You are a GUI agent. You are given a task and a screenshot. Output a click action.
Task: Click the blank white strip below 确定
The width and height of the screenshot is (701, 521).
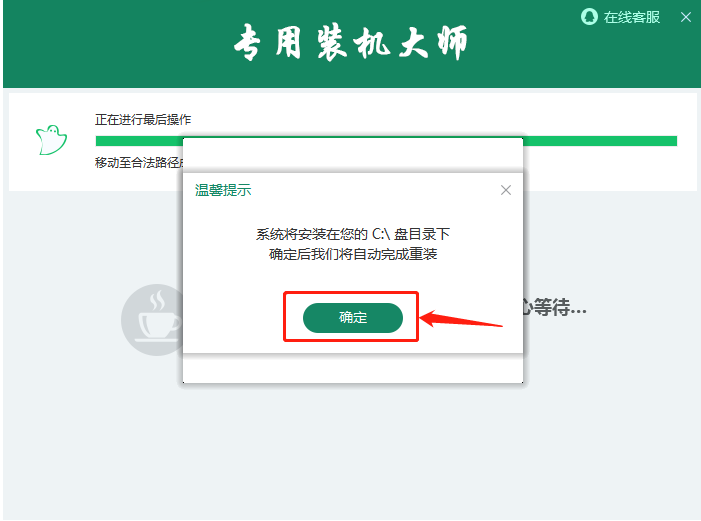click(x=353, y=368)
